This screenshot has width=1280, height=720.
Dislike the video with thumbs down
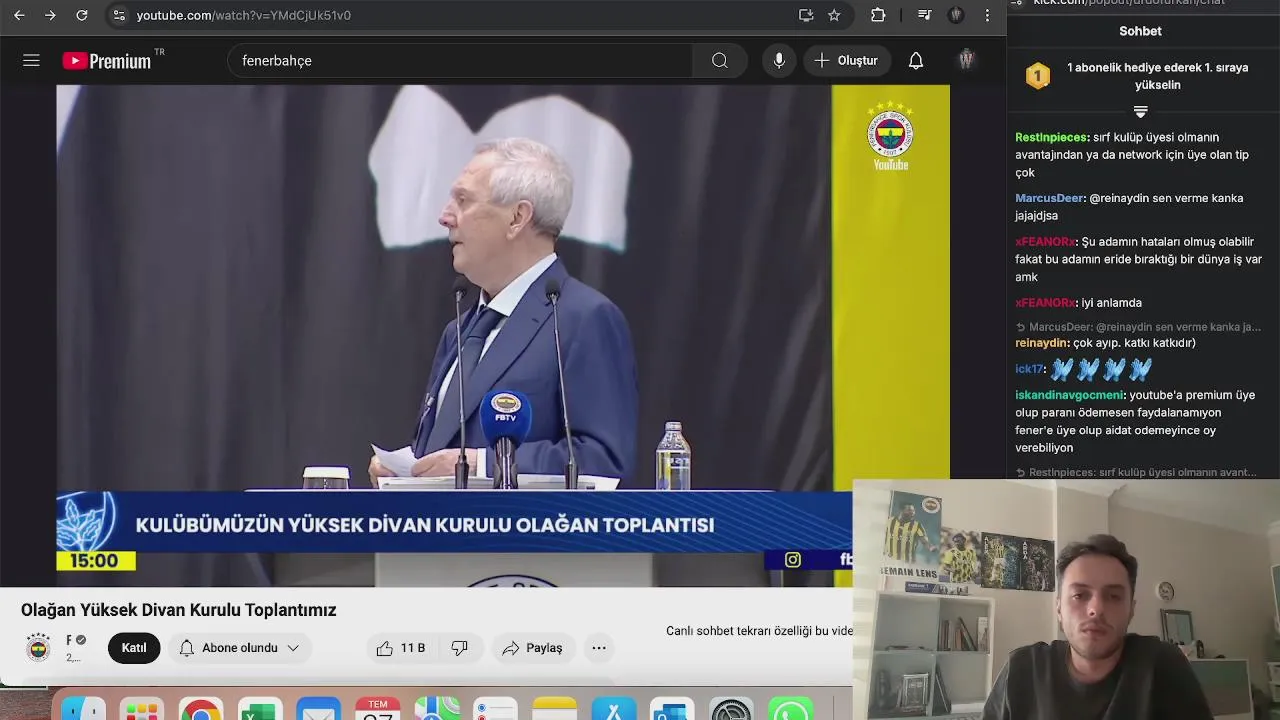click(x=460, y=648)
